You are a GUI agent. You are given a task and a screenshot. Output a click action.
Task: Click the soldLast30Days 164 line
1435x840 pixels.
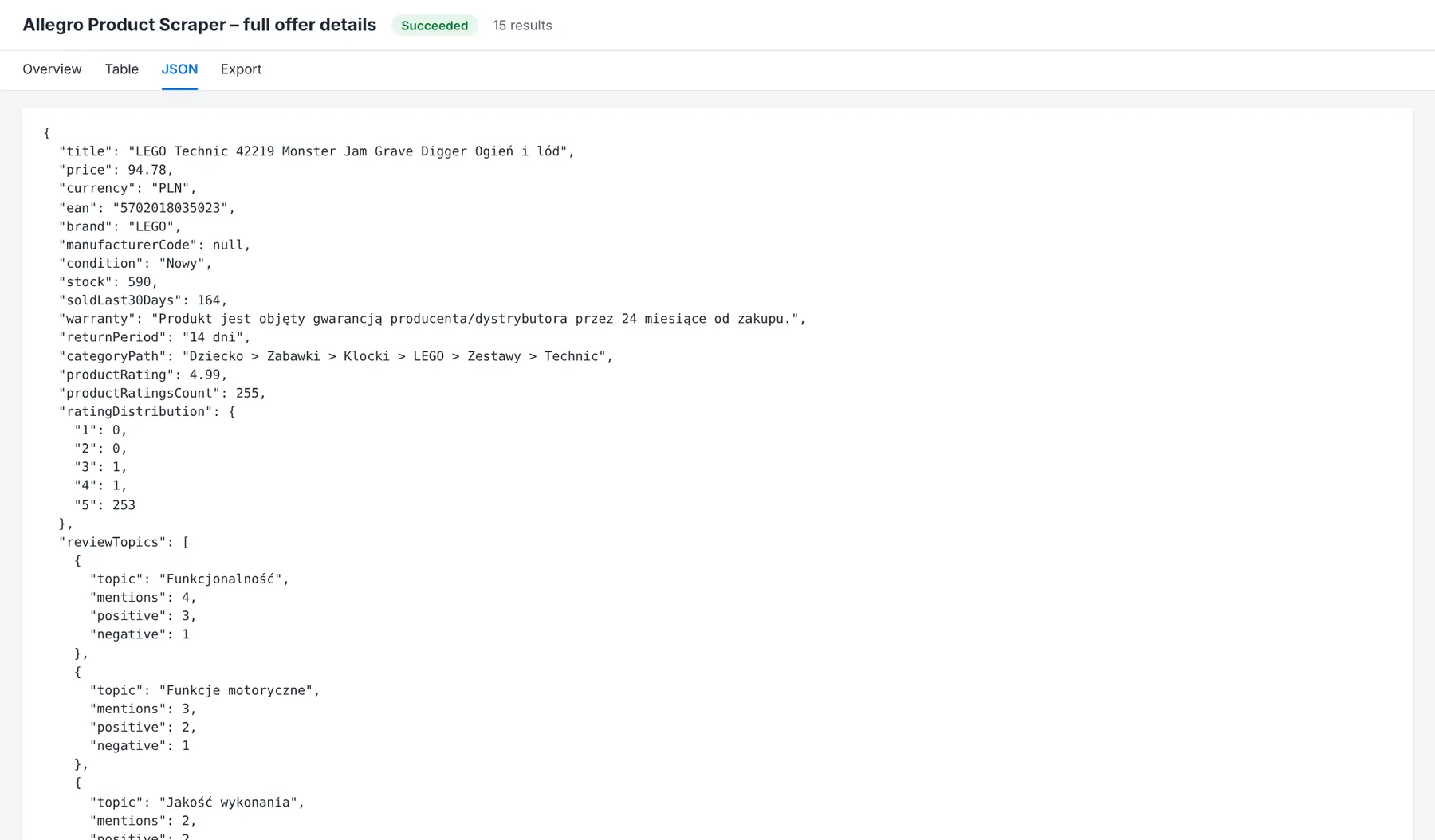coord(143,300)
